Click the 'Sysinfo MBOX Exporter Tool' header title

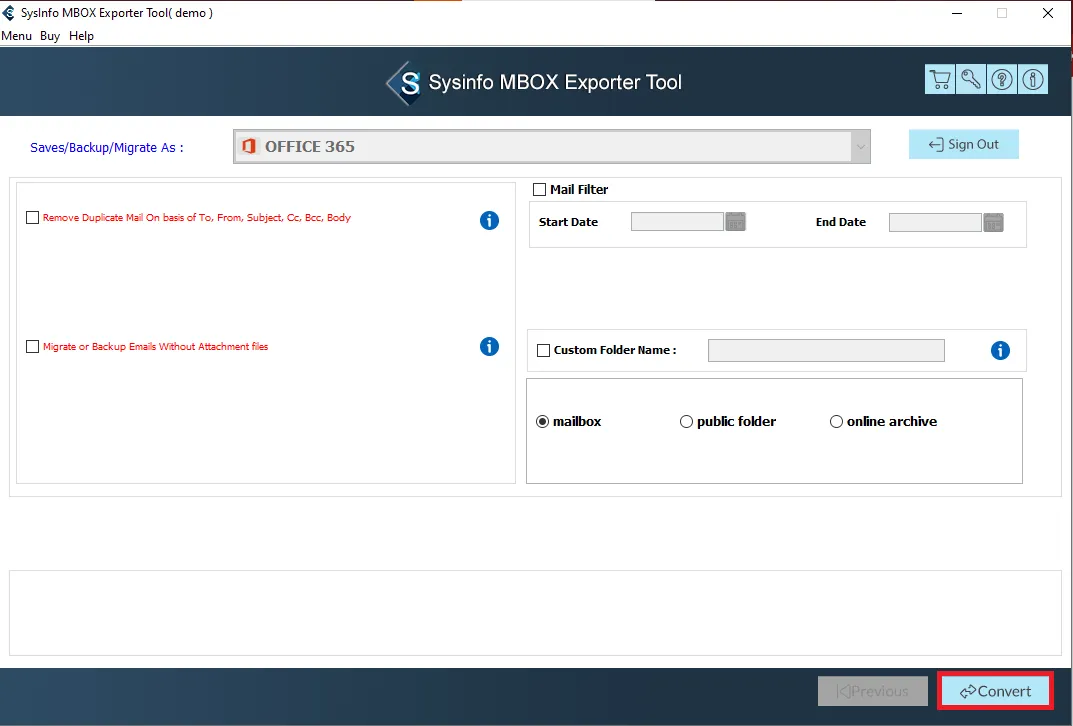click(x=555, y=82)
